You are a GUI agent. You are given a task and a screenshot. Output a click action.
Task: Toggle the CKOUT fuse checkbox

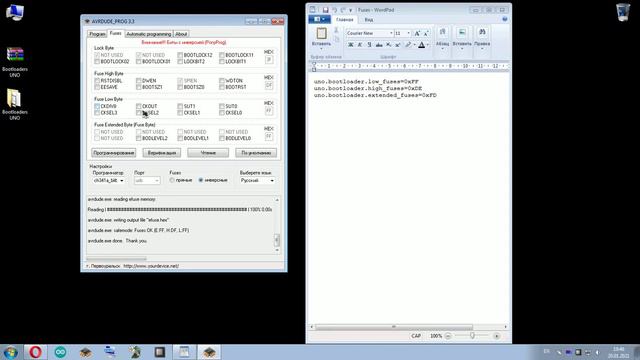(138, 106)
